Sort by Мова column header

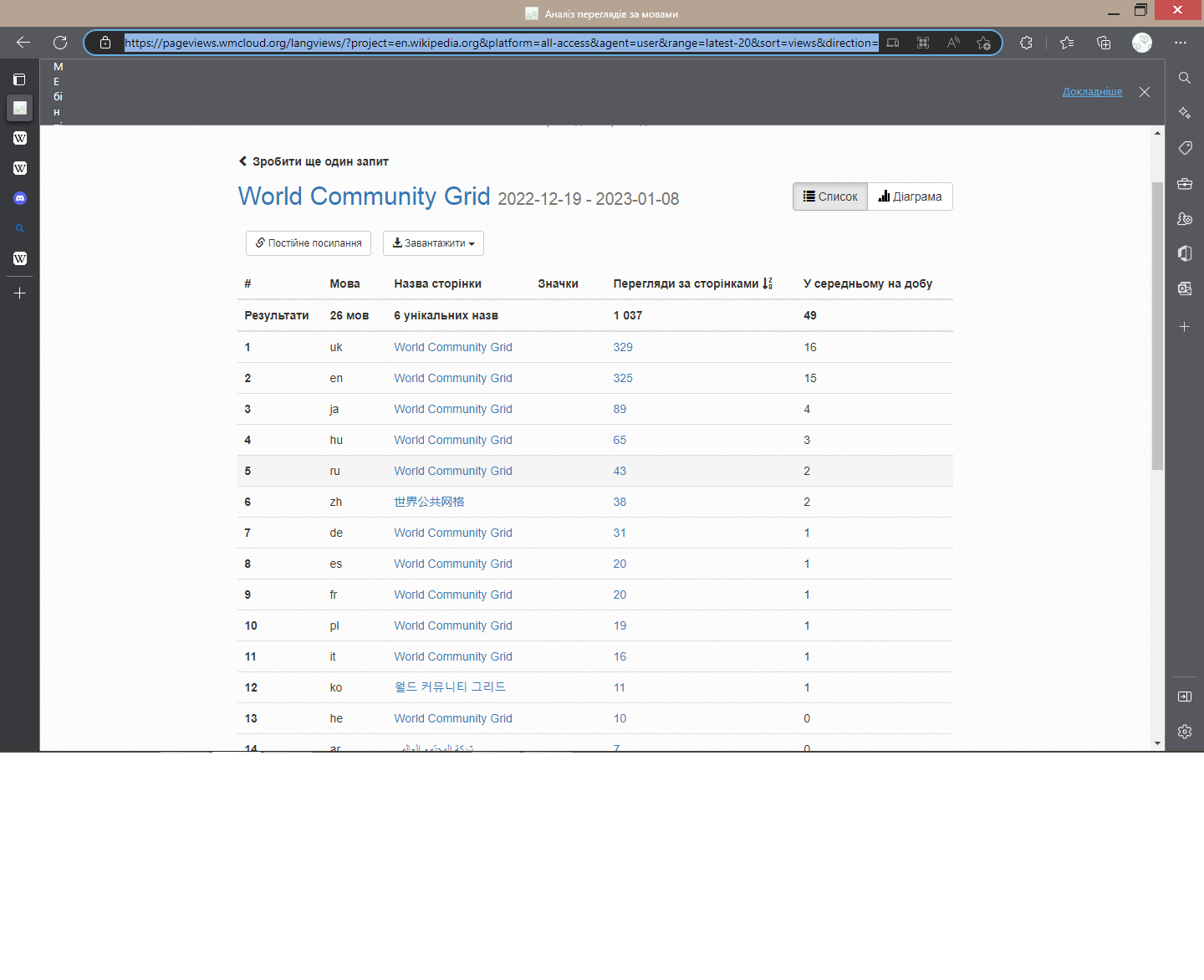(344, 283)
